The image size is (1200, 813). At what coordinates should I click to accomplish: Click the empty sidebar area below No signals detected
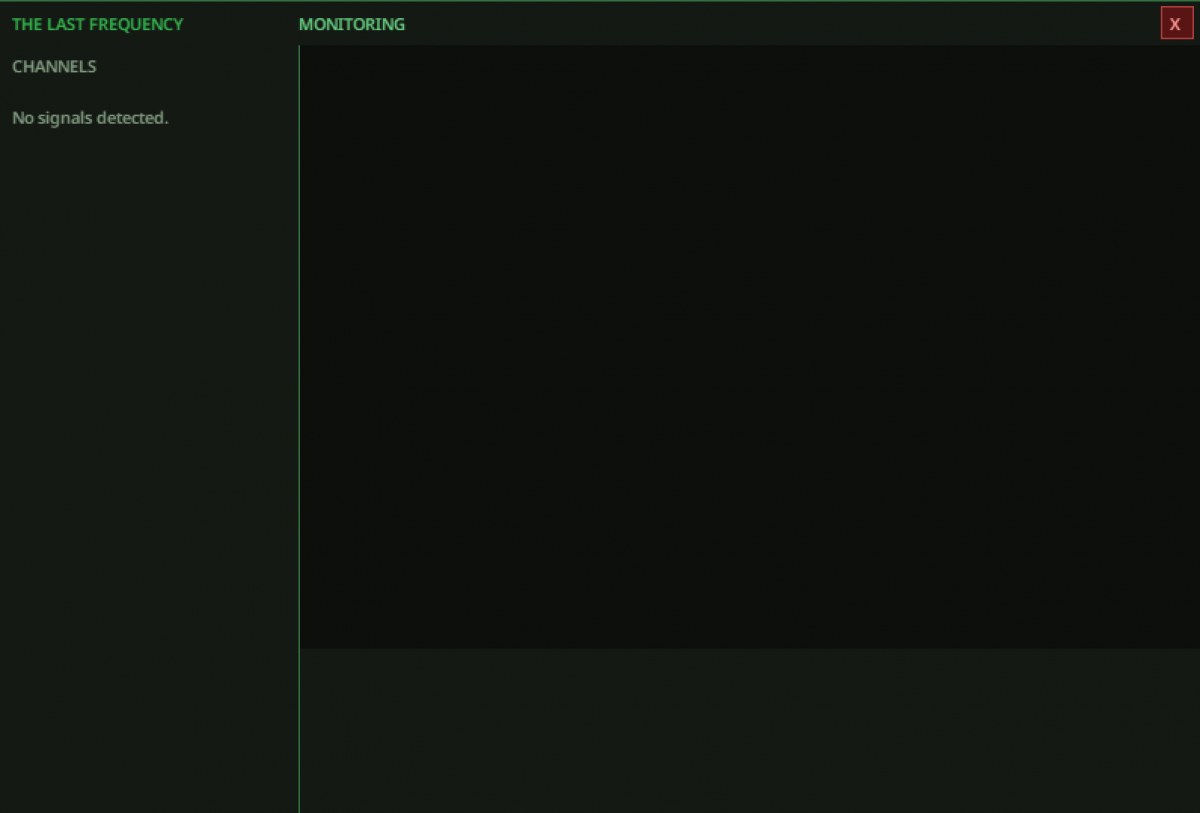click(149, 470)
